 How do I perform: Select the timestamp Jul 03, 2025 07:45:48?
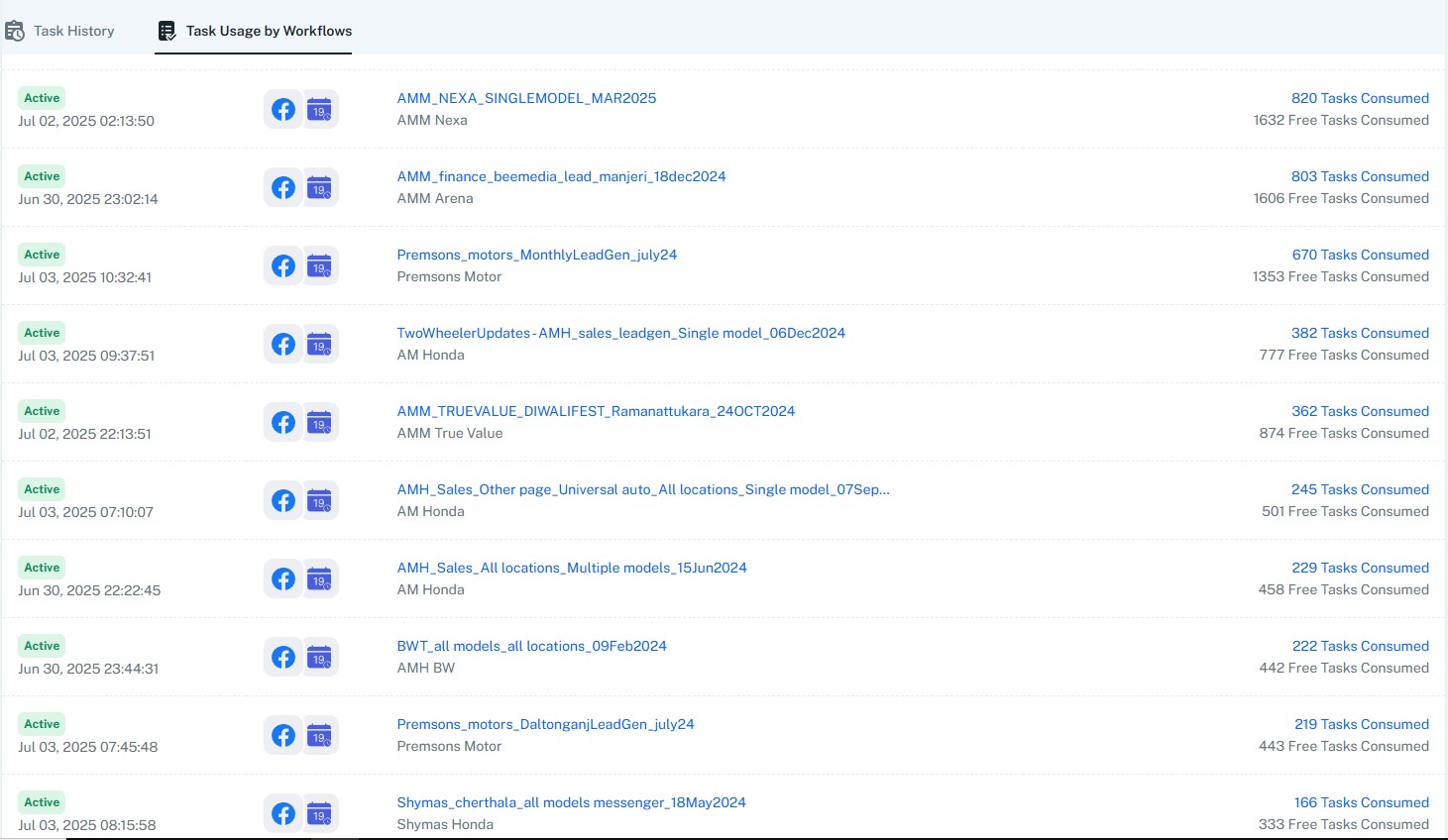point(88,747)
